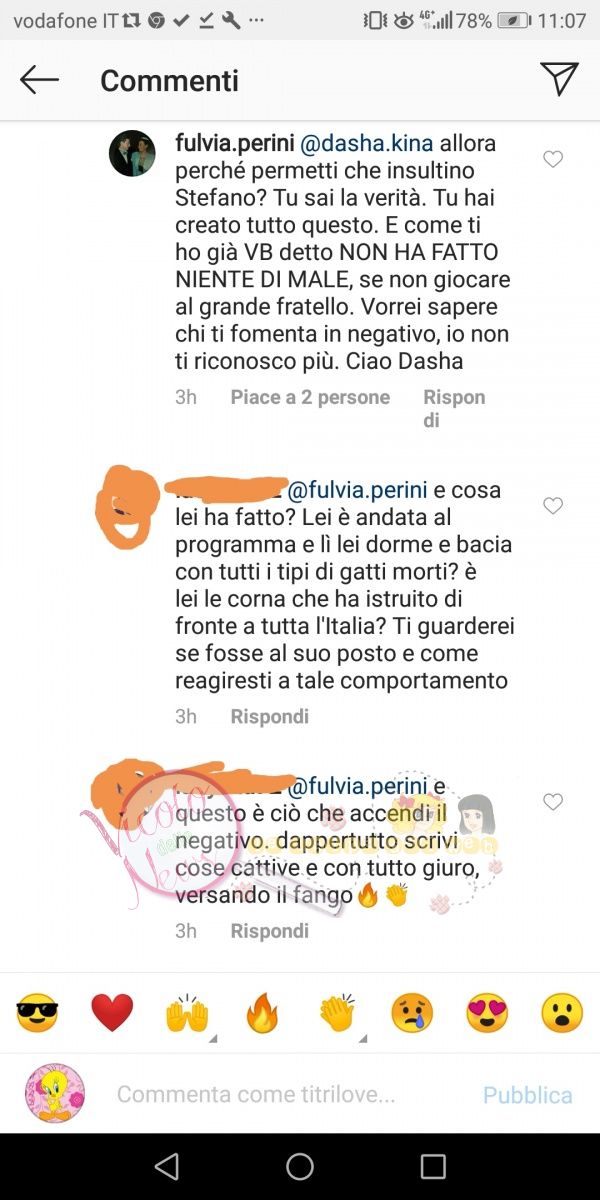Insert the red heart emoji
600x1200 pixels.
coord(112,1013)
